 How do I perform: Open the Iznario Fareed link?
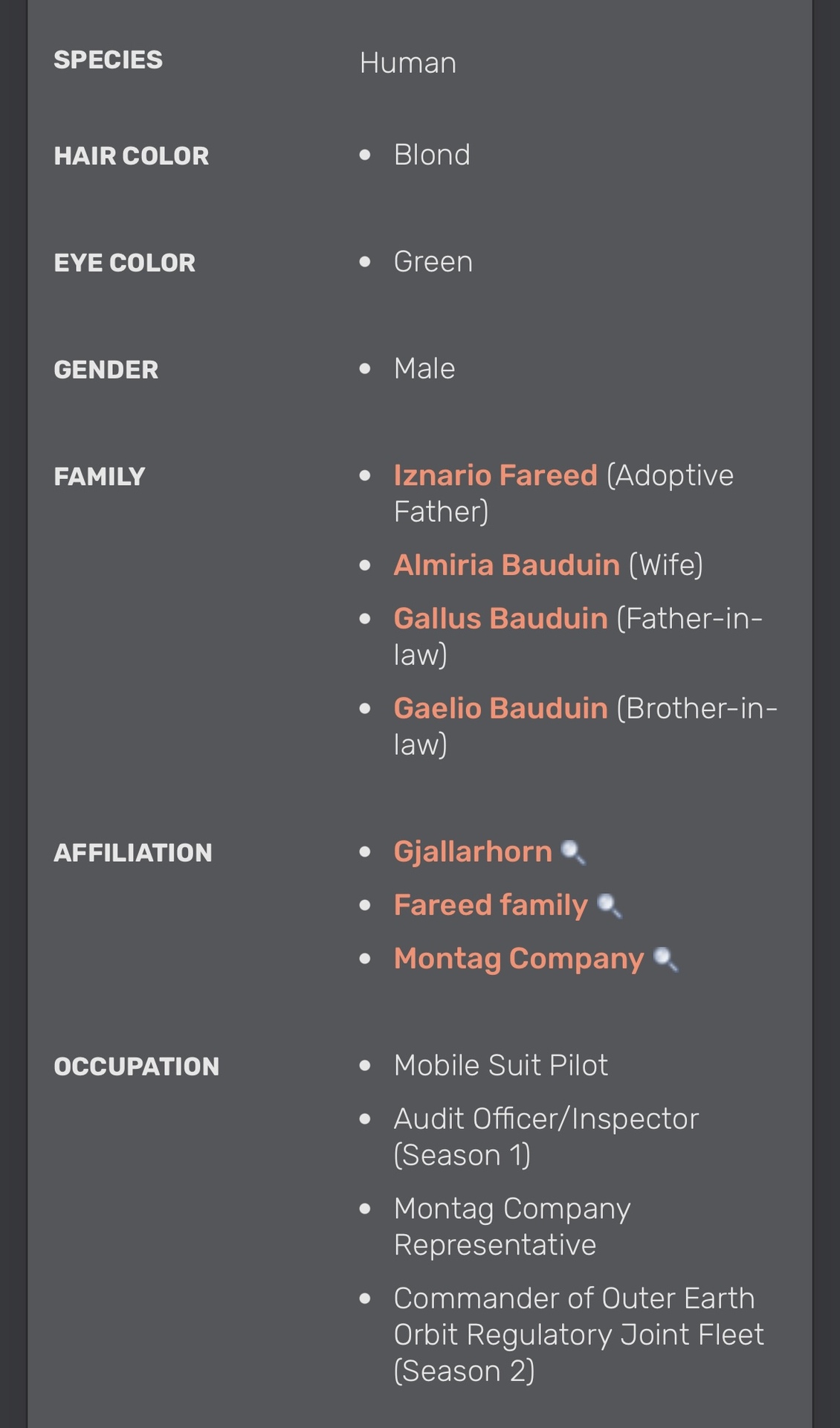495,475
